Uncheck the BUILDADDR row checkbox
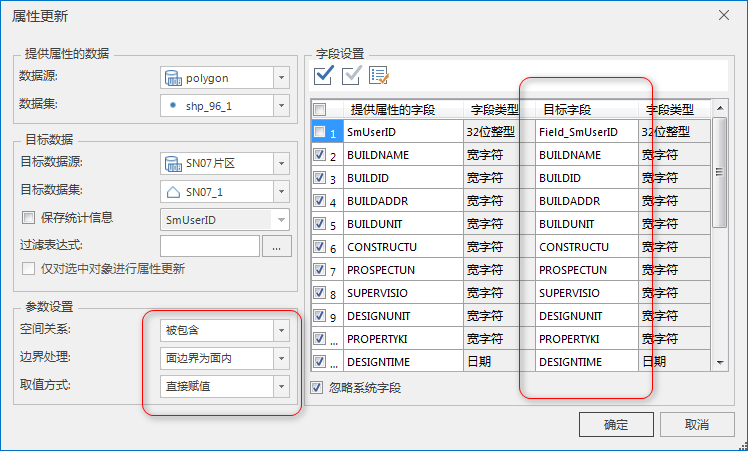 click(x=320, y=200)
